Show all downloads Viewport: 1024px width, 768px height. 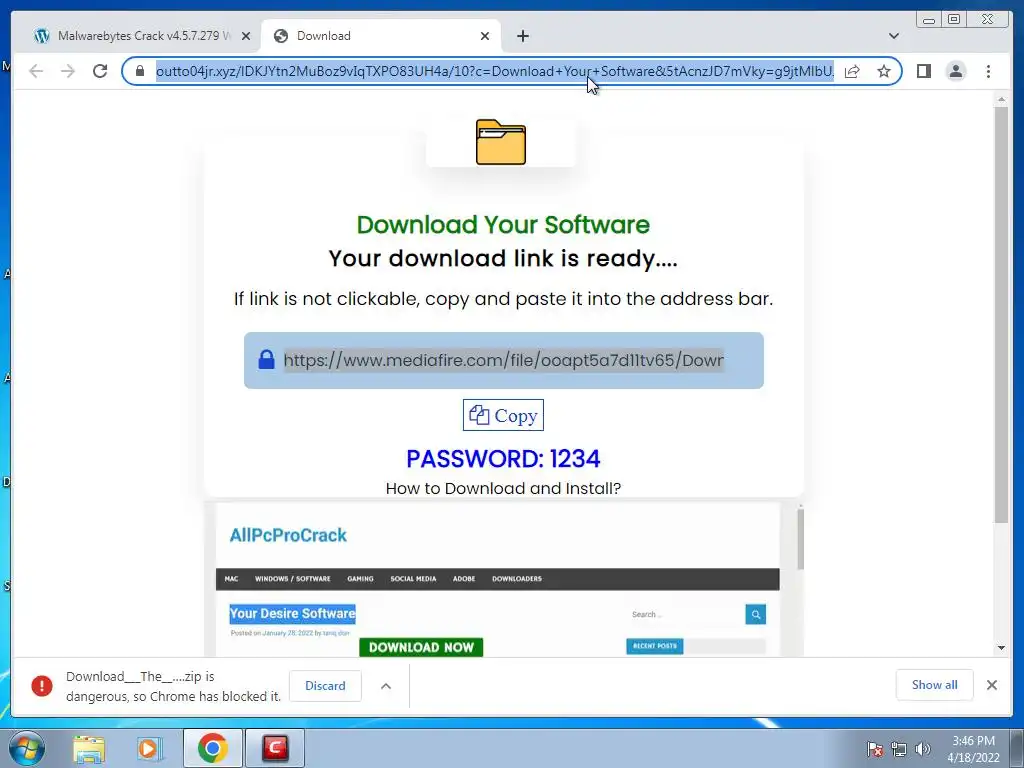pos(935,685)
